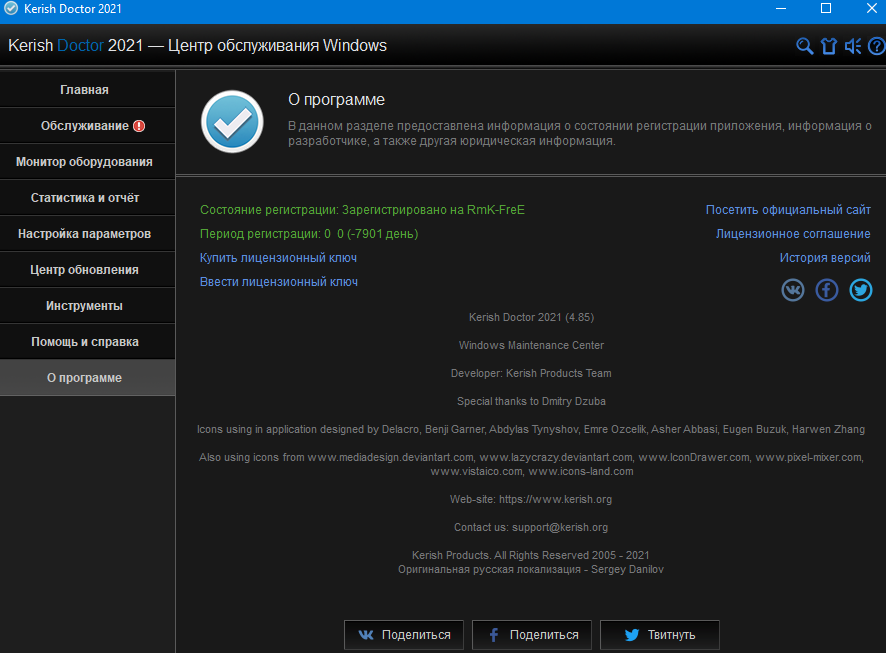Share via the VK Поделиться button

coord(404,635)
